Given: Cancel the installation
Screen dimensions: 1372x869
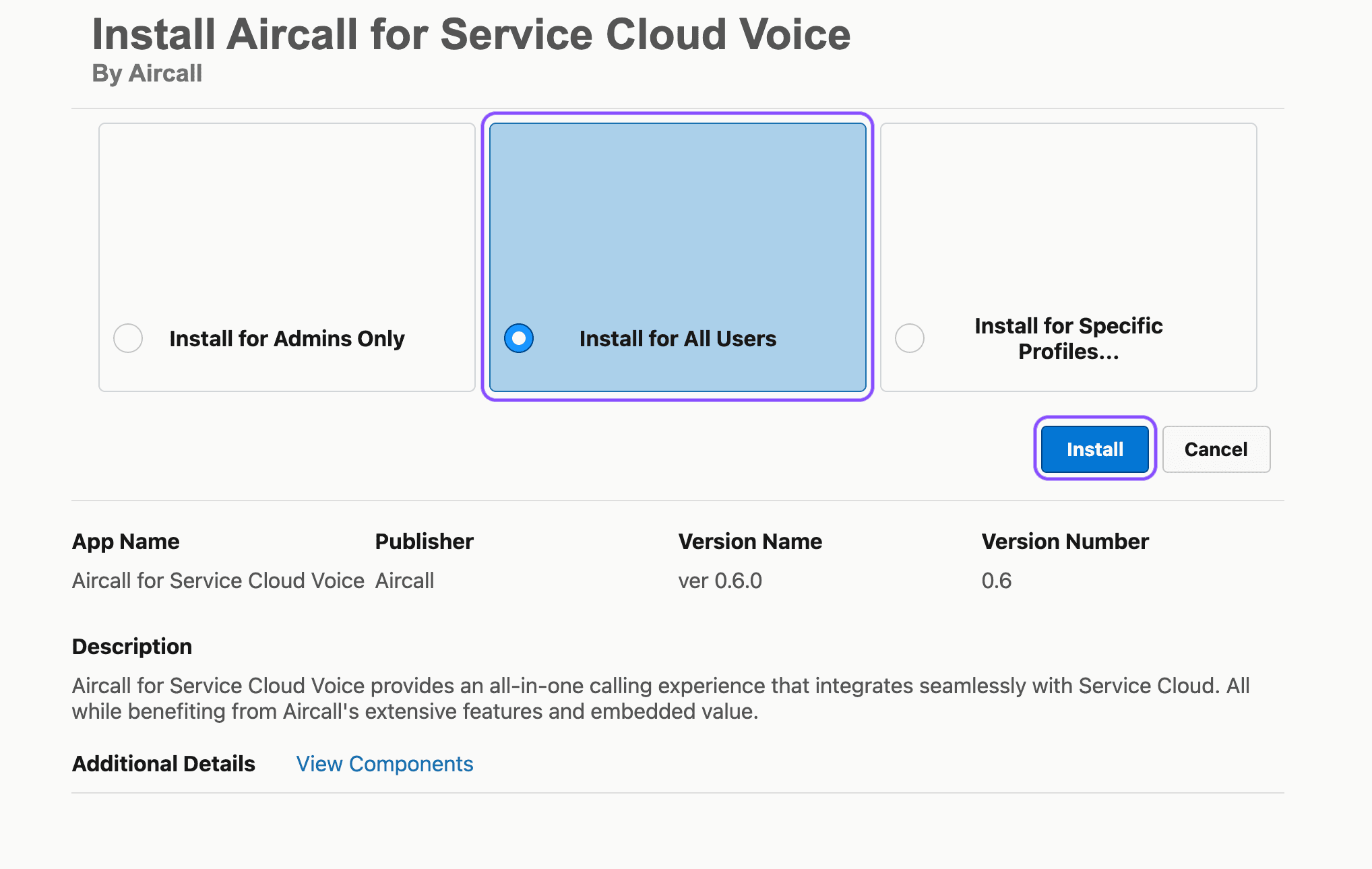Looking at the screenshot, I should 1216,449.
